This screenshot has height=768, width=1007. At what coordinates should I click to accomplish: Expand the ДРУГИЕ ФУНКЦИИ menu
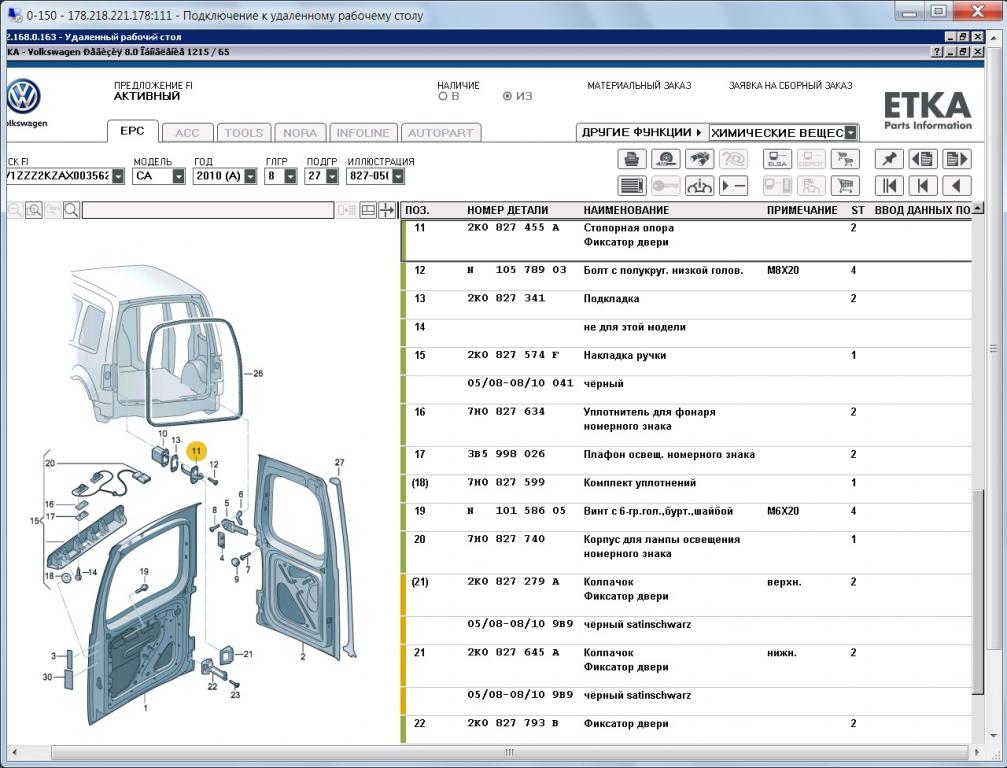pos(642,132)
